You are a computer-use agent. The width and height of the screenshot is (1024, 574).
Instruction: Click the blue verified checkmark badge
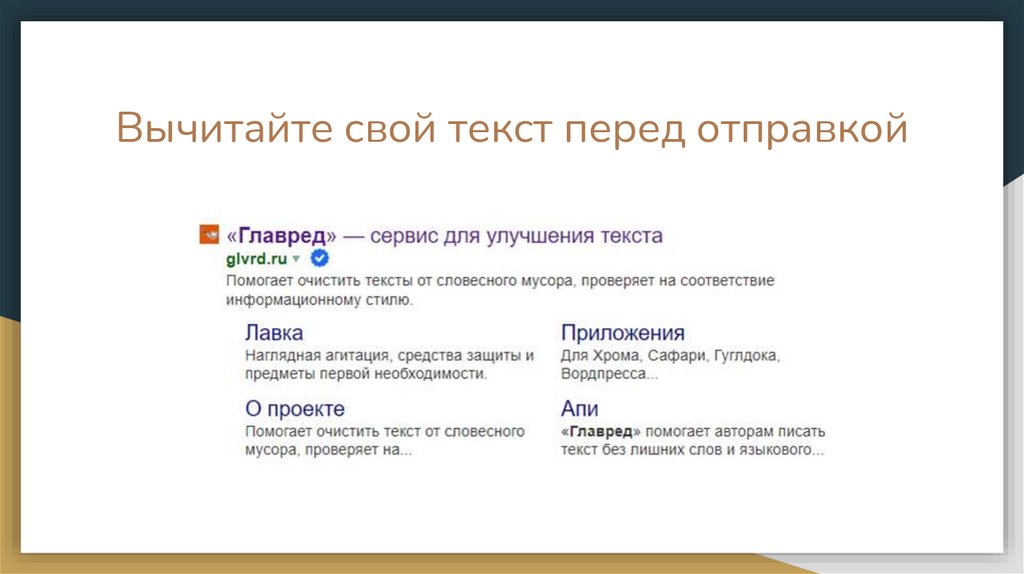click(x=319, y=259)
